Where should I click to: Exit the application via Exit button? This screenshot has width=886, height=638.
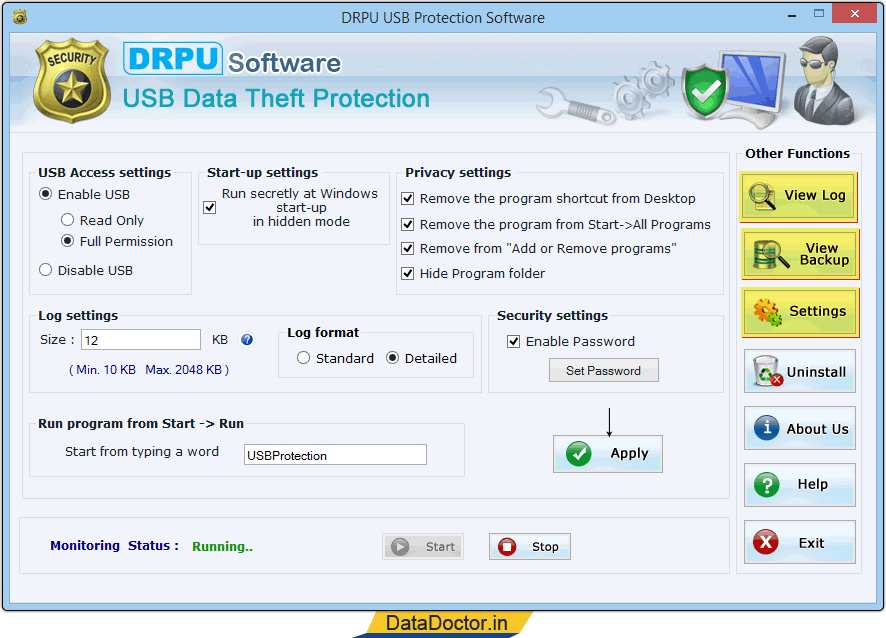(800, 542)
